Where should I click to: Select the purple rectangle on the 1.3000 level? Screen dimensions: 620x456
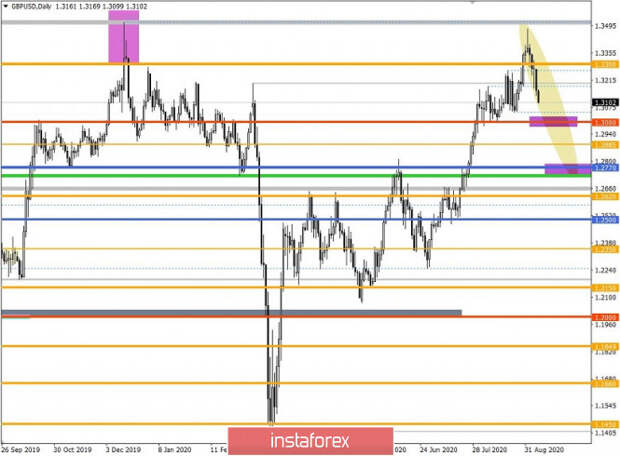[553, 122]
